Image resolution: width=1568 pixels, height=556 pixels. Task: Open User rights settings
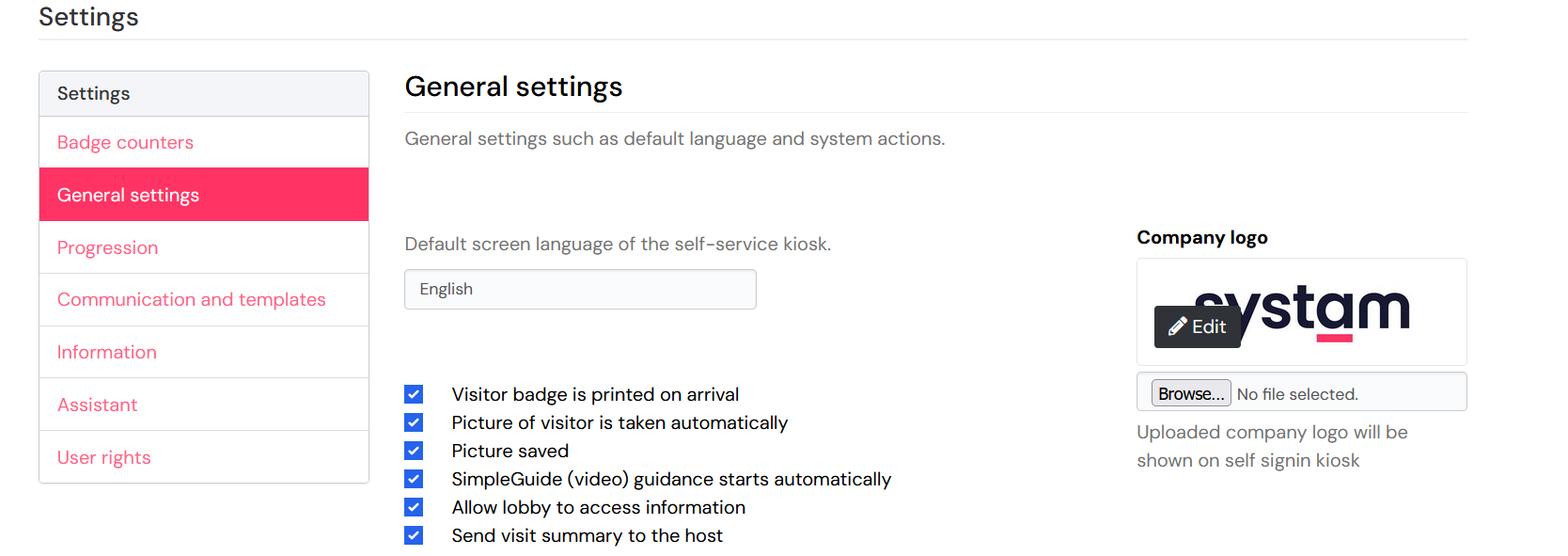point(103,457)
